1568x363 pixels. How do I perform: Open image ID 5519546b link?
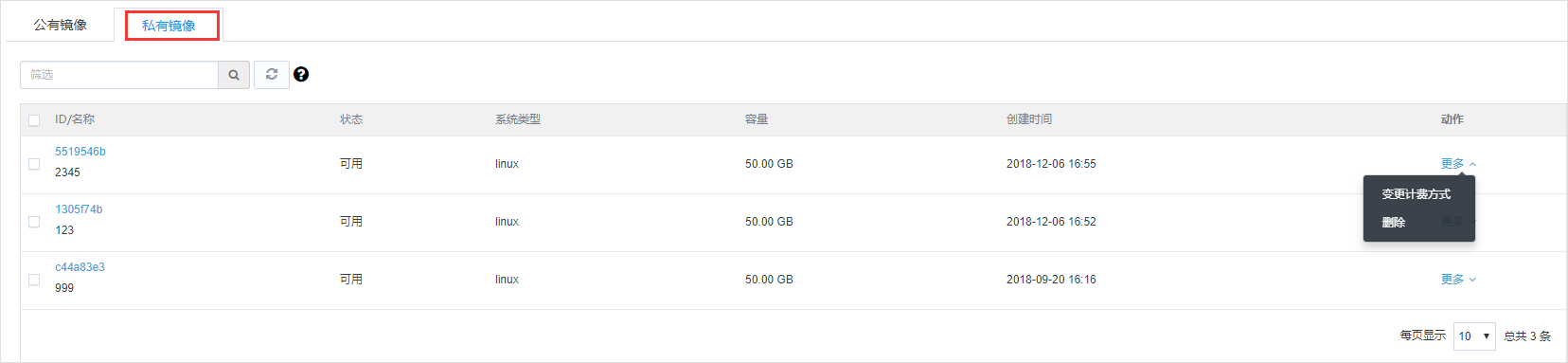pos(80,152)
